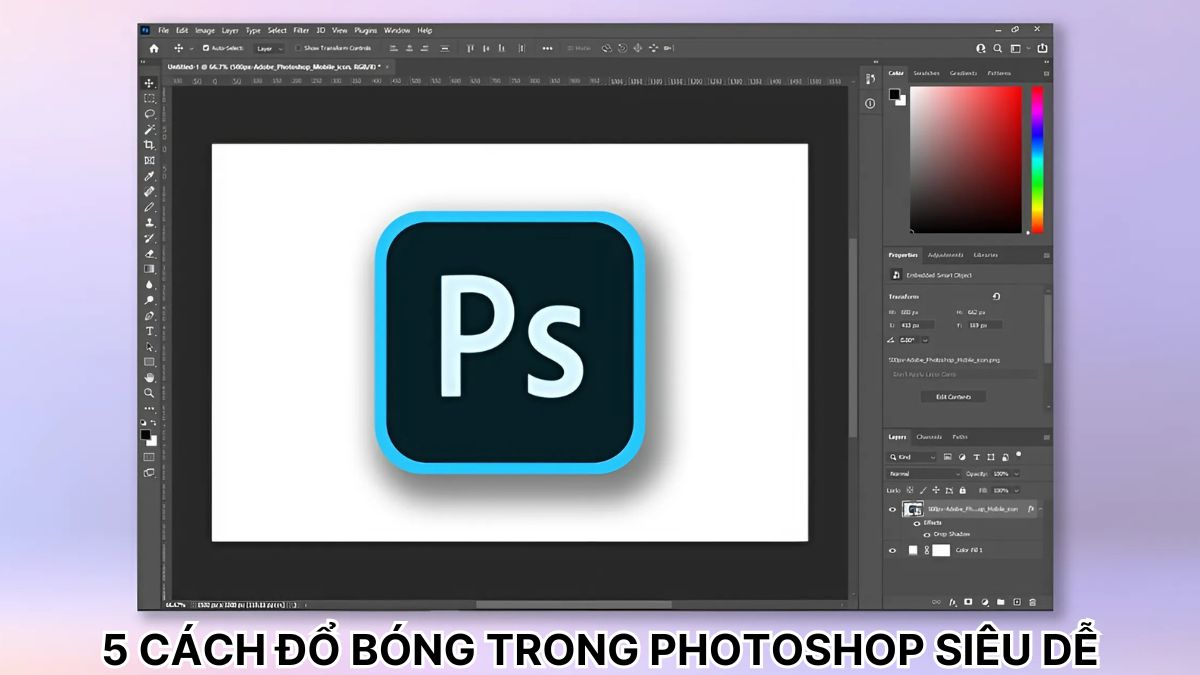Viewport: 1200px width, 675px height.
Task: Open the Auto-Select Layer dropdown
Action: click(x=268, y=48)
